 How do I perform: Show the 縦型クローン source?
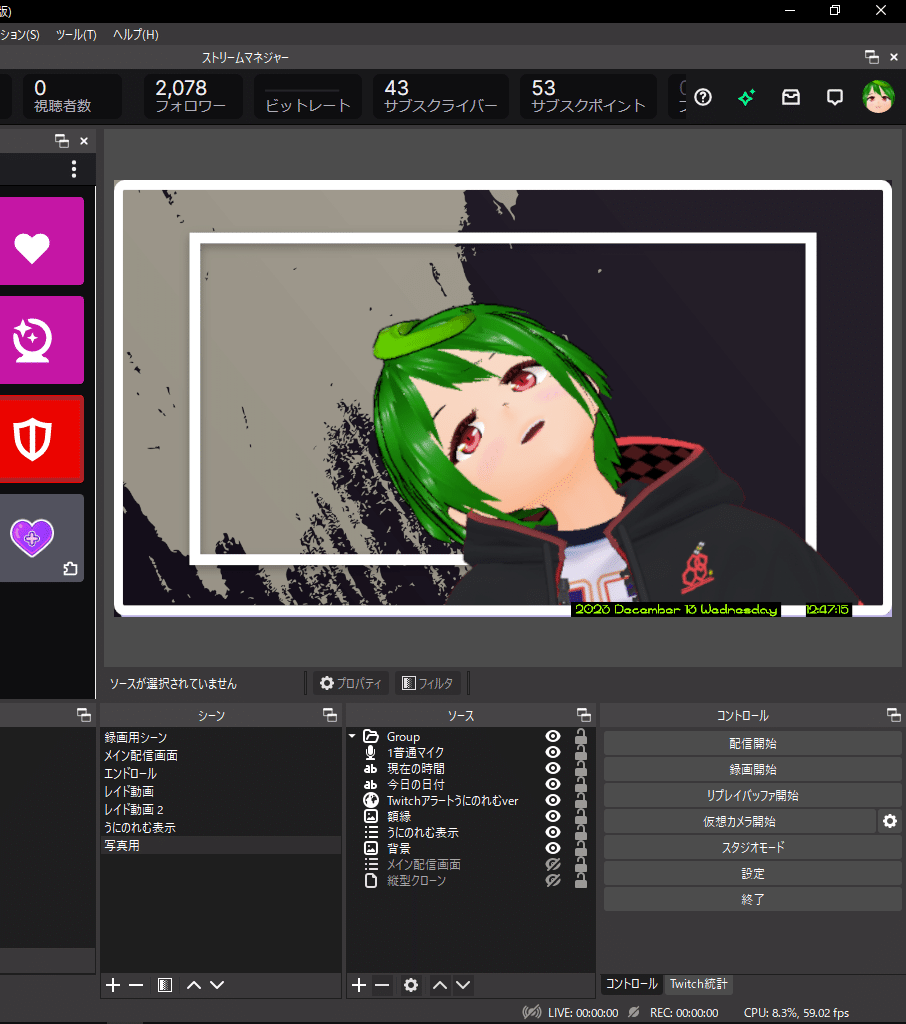click(553, 880)
